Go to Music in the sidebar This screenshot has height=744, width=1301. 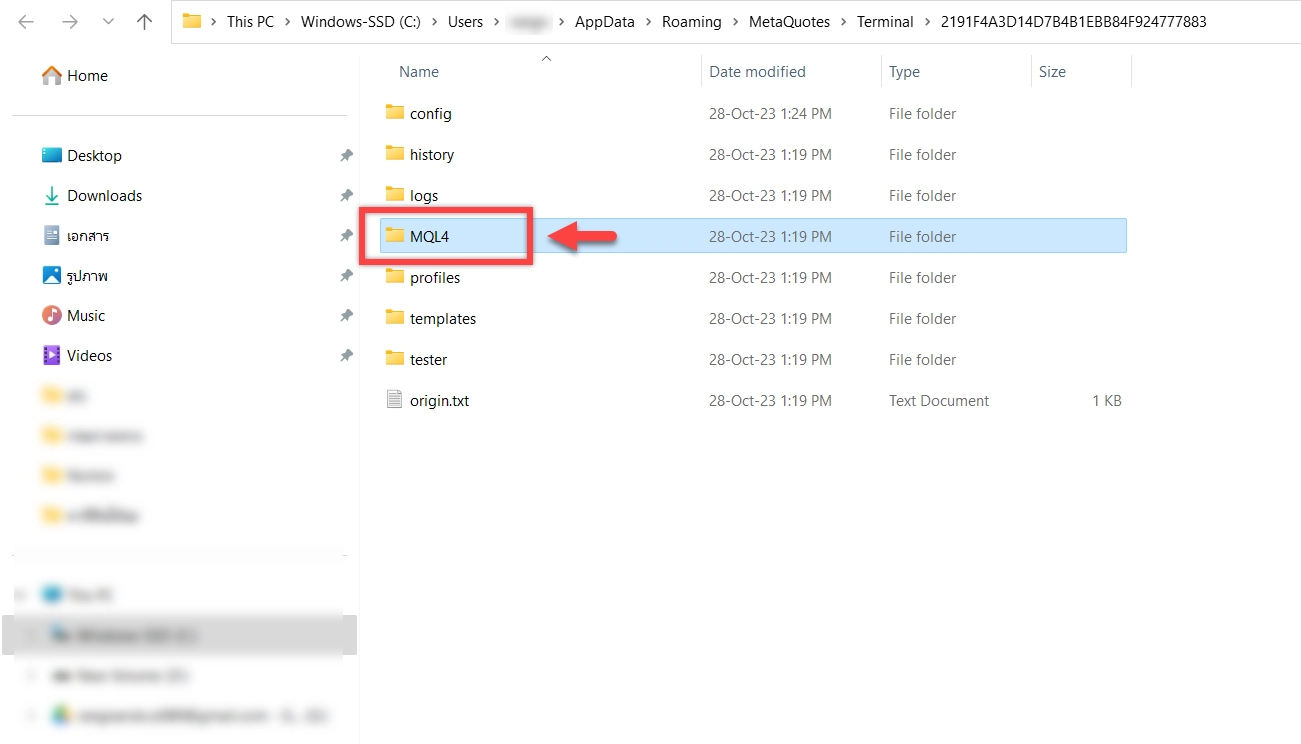coord(86,316)
